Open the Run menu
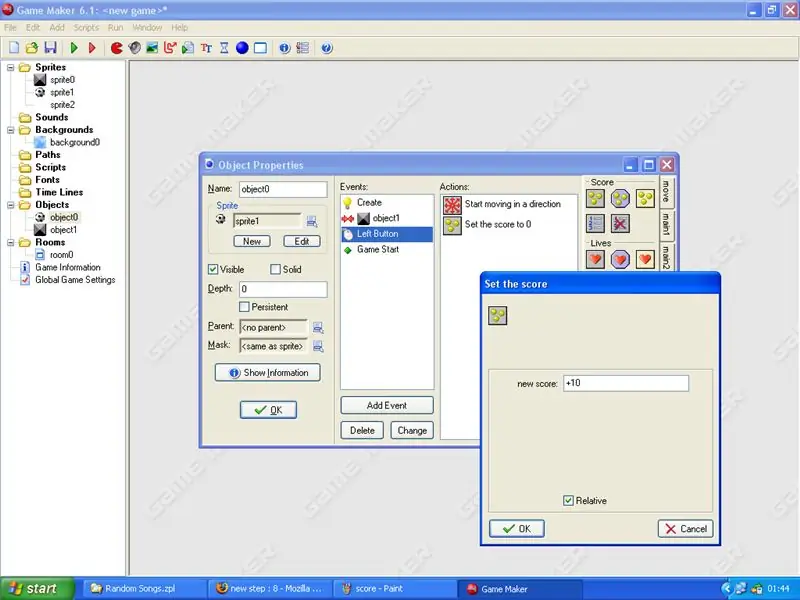Image resolution: width=800 pixels, height=600 pixels. tap(115, 28)
